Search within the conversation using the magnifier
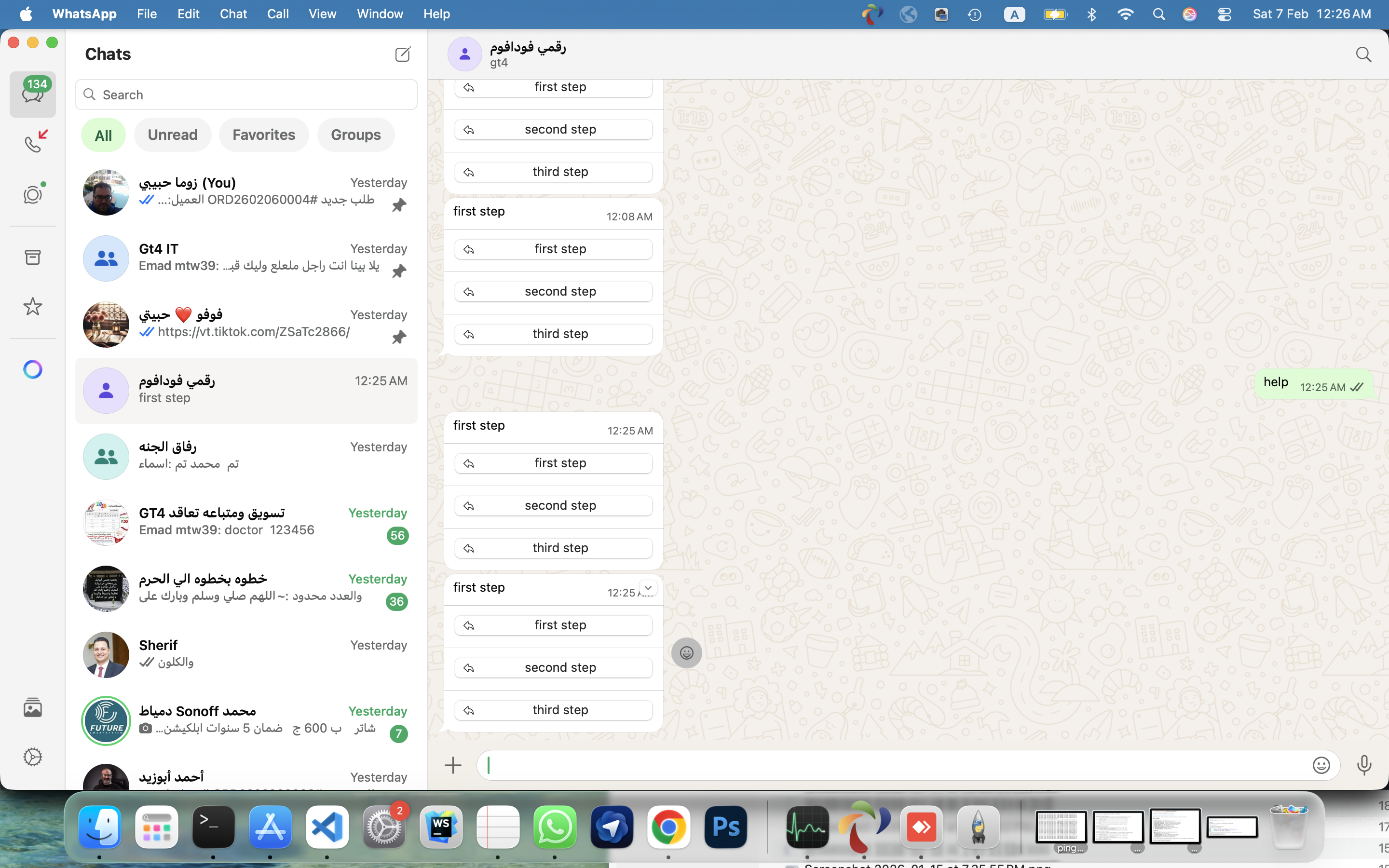 1363,54
